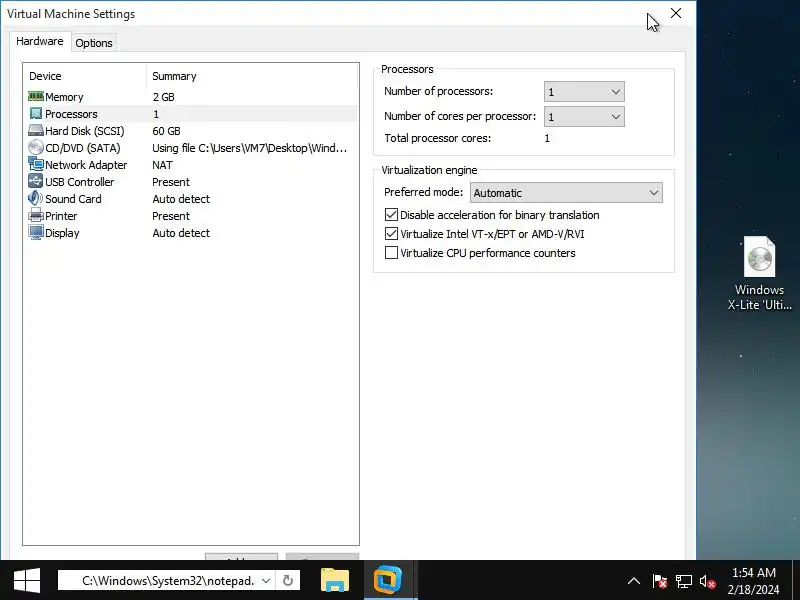
Task: Select the Sound Card row label
Action: 73,199
